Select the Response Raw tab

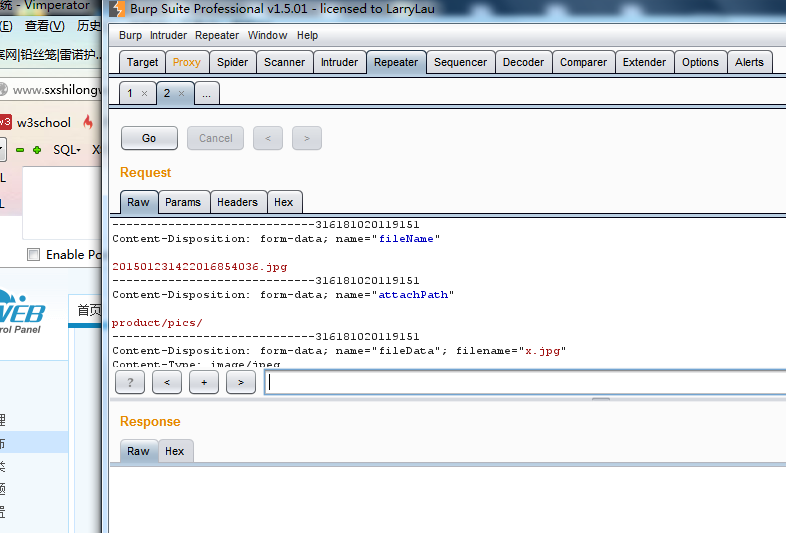(138, 451)
